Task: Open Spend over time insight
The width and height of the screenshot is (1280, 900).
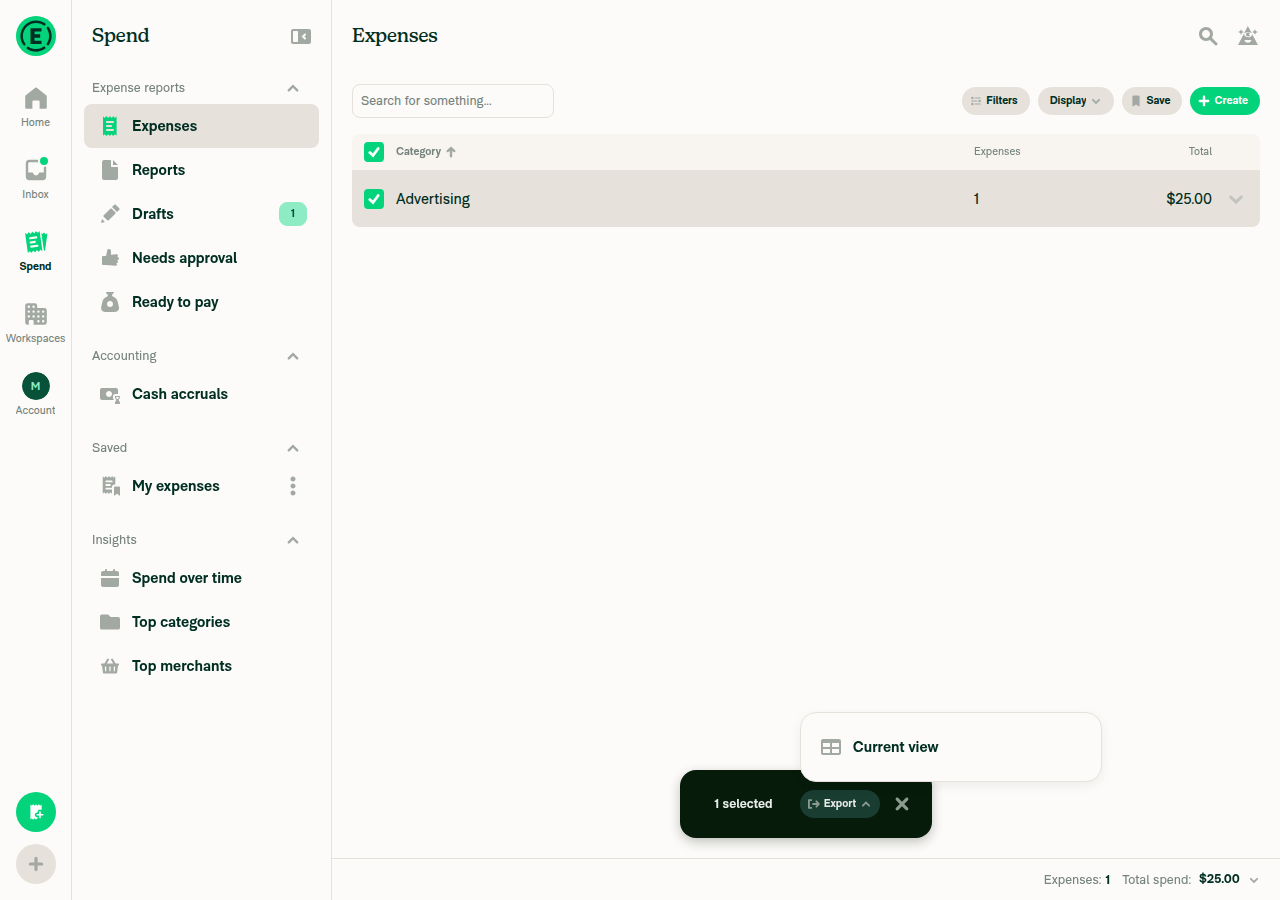Action: tap(202, 578)
